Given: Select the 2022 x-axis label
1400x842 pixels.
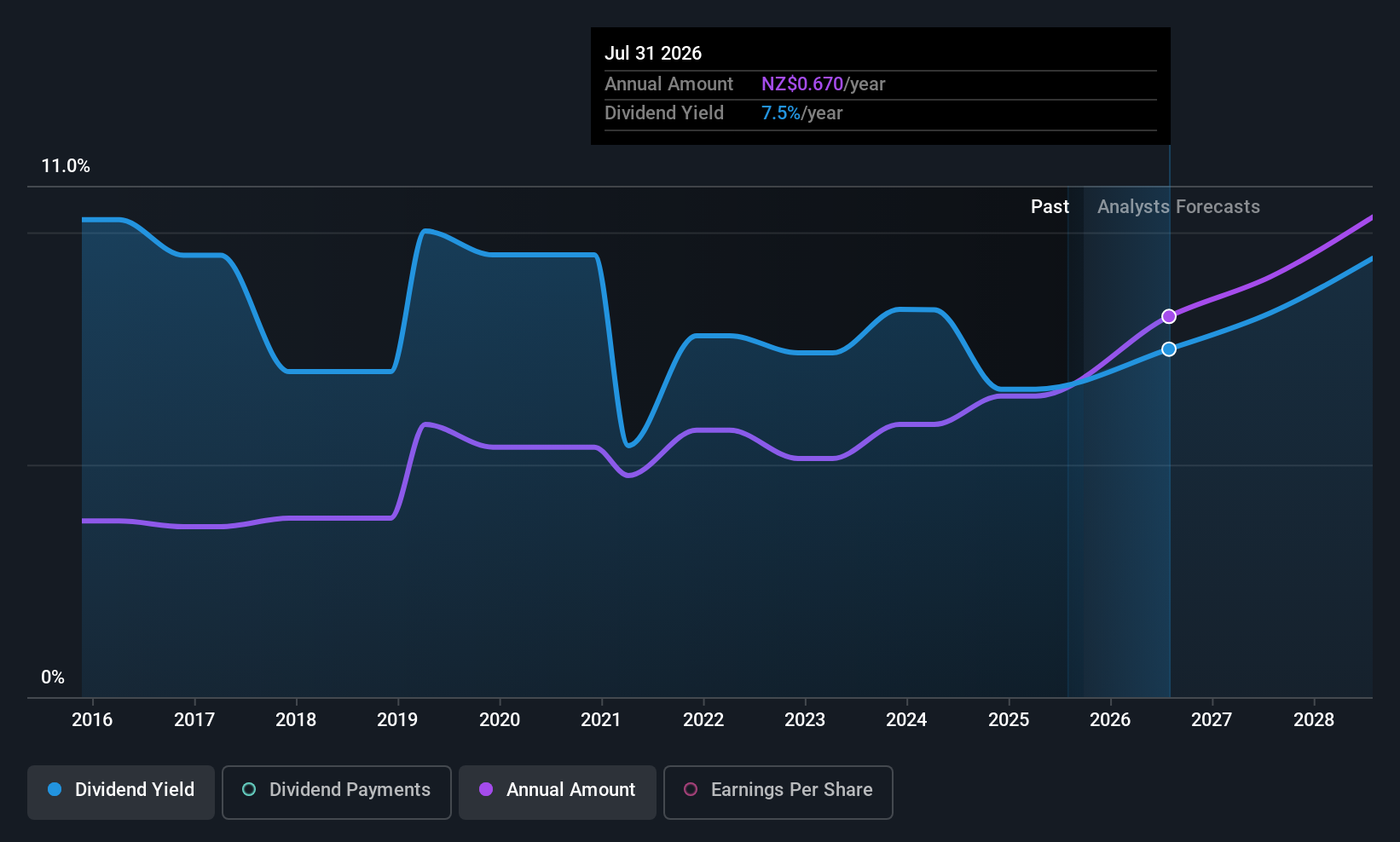Looking at the screenshot, I should pos(703,720).
